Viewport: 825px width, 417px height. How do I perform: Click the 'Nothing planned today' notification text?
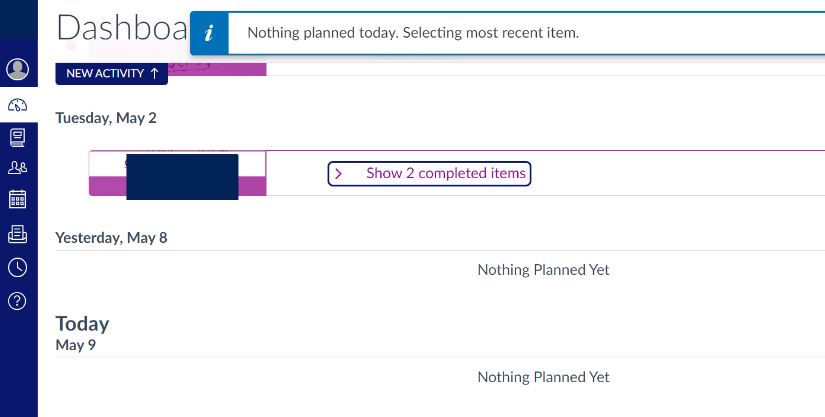coord(413,33)
